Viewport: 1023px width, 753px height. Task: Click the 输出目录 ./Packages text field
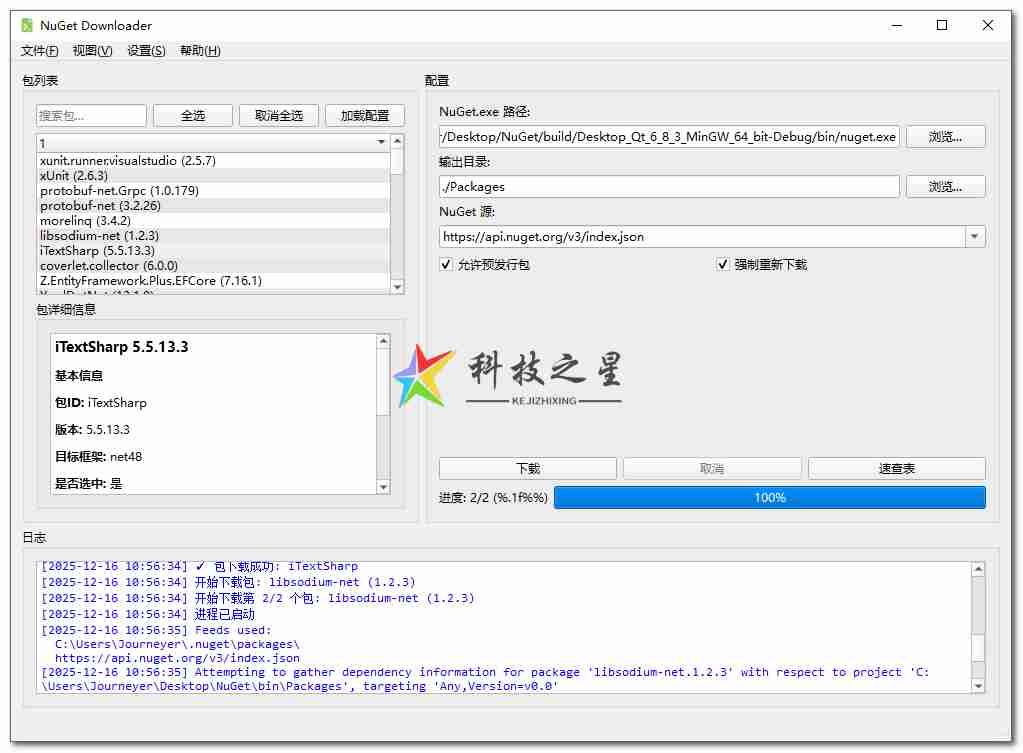(668, 186)
